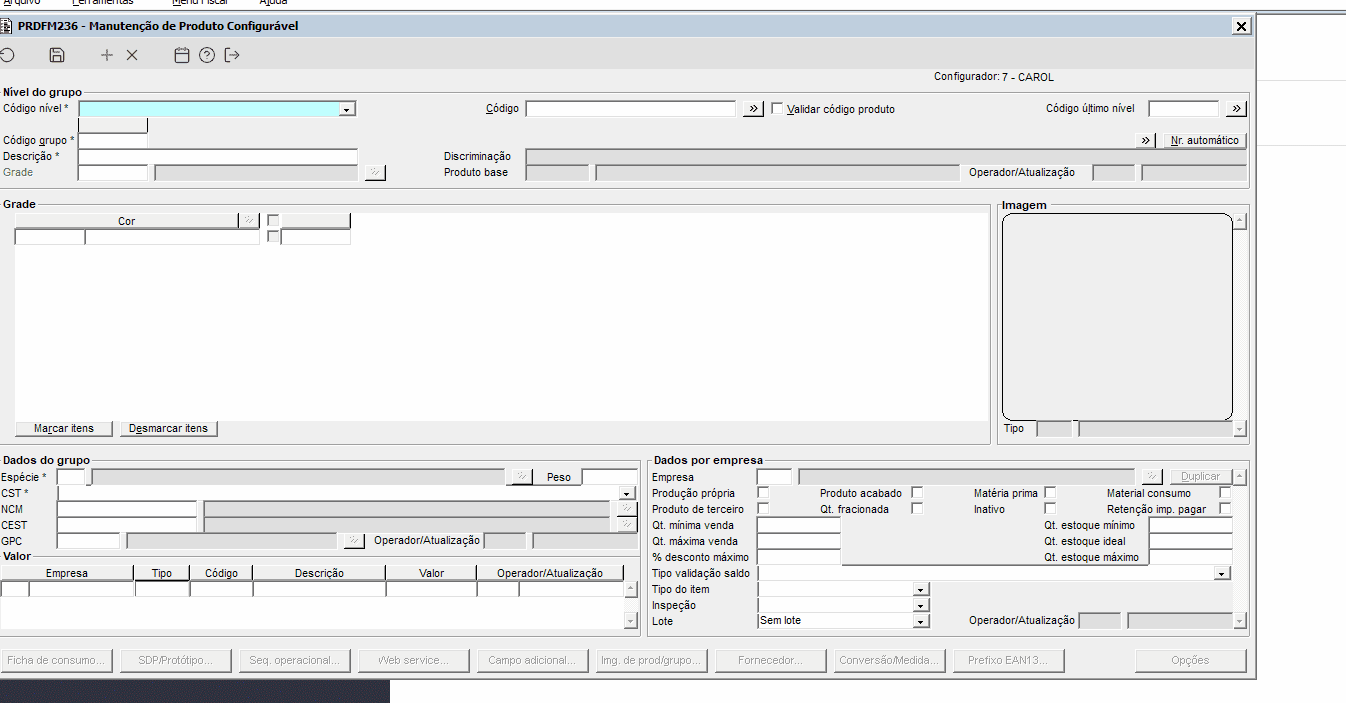1346x703 pixels.
Task: Open the calendar icon in toolbar
Action: [x=182, y=55]
